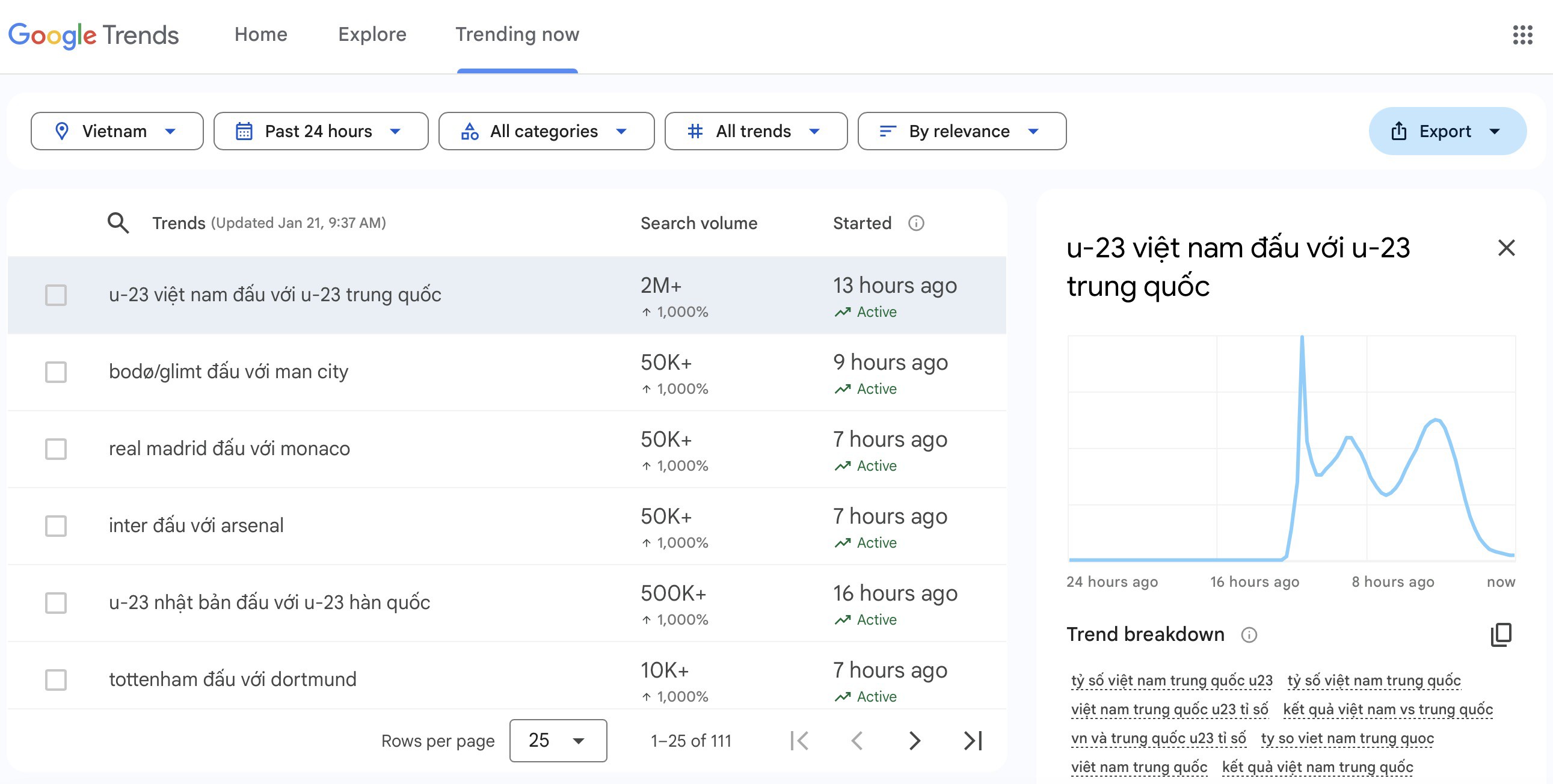The image size is (1553, 784).
Task: Click the info icon next to Started column
Action: (917, 223)
